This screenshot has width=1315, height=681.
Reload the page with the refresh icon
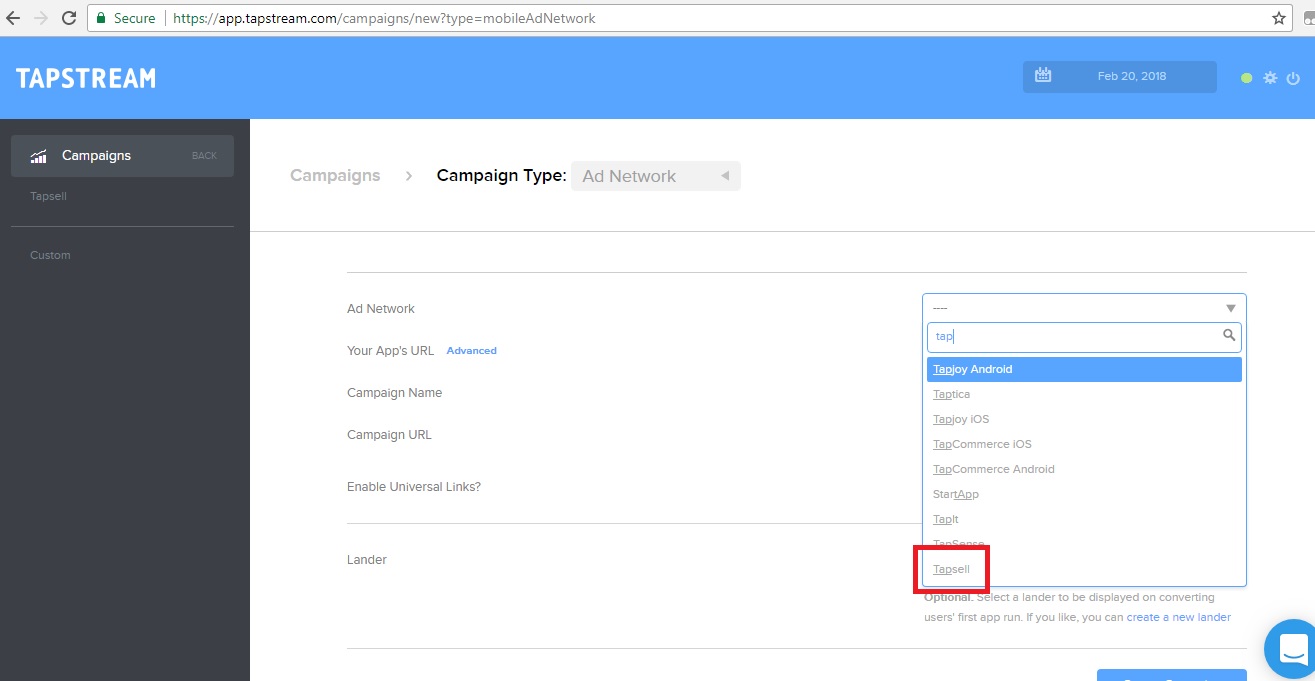[69, 18]
